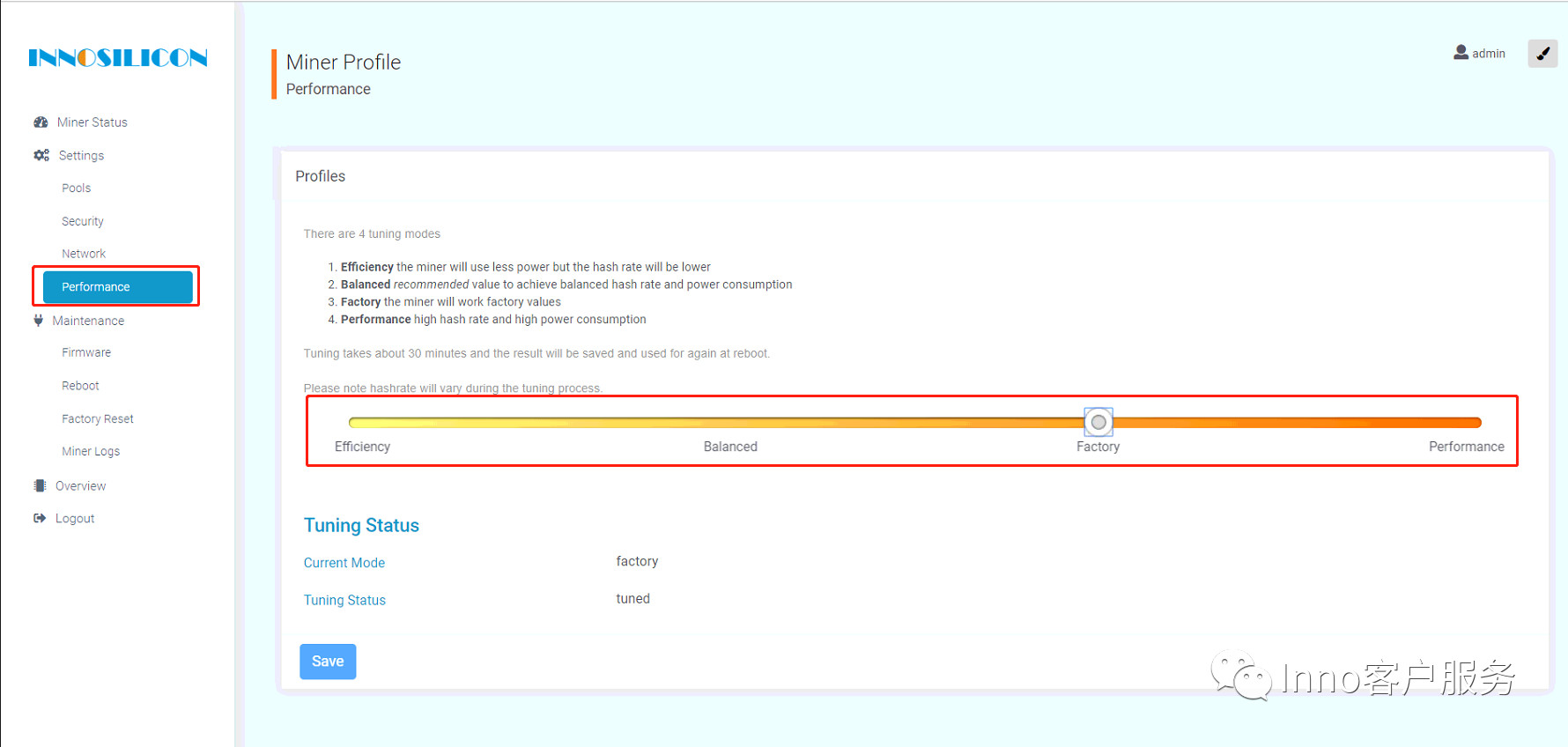
Task: Click the Maintenance plug icon
Action: (38, 321)
